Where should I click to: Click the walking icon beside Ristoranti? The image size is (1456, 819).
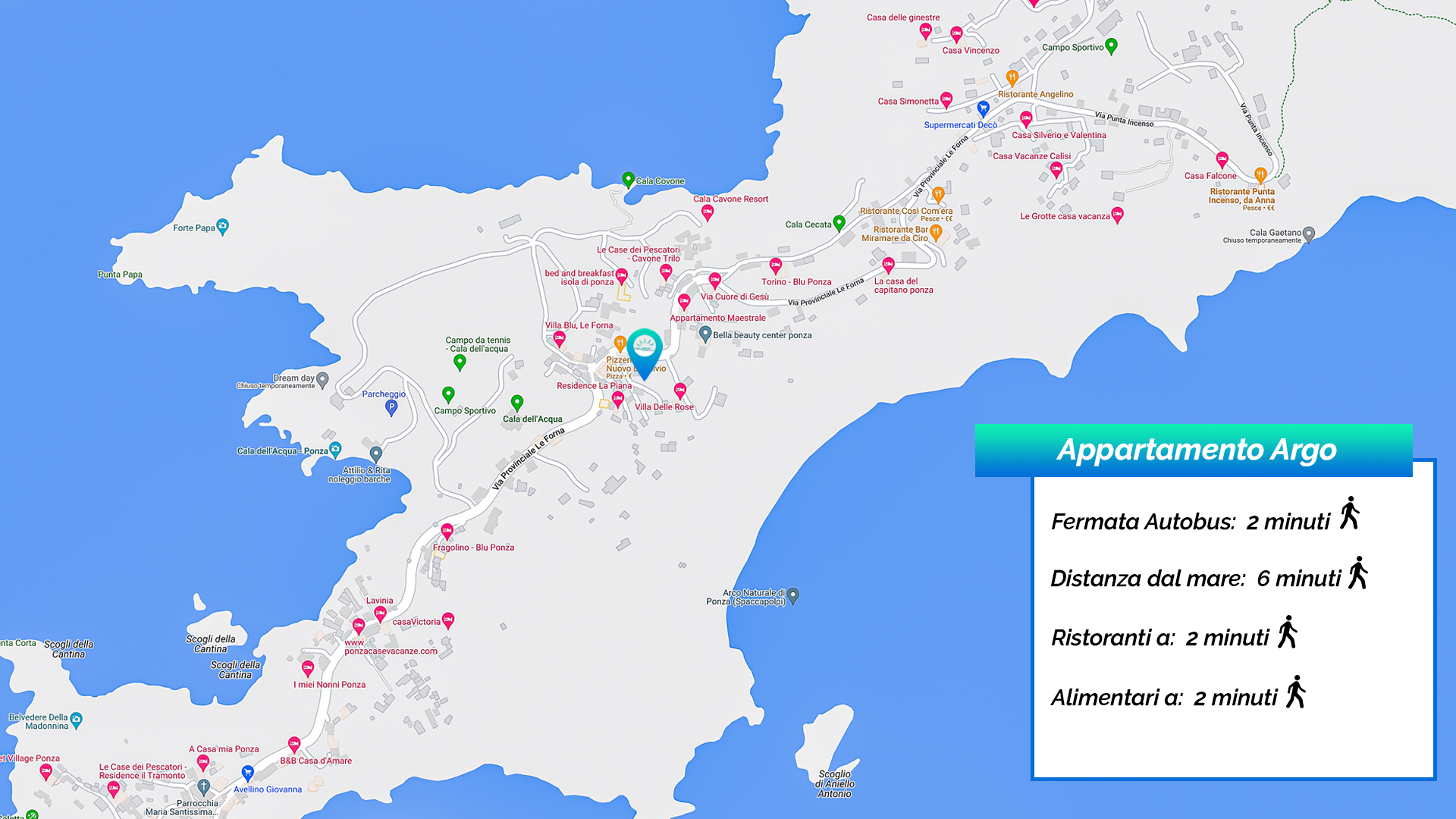click(x=1288, y=632)
